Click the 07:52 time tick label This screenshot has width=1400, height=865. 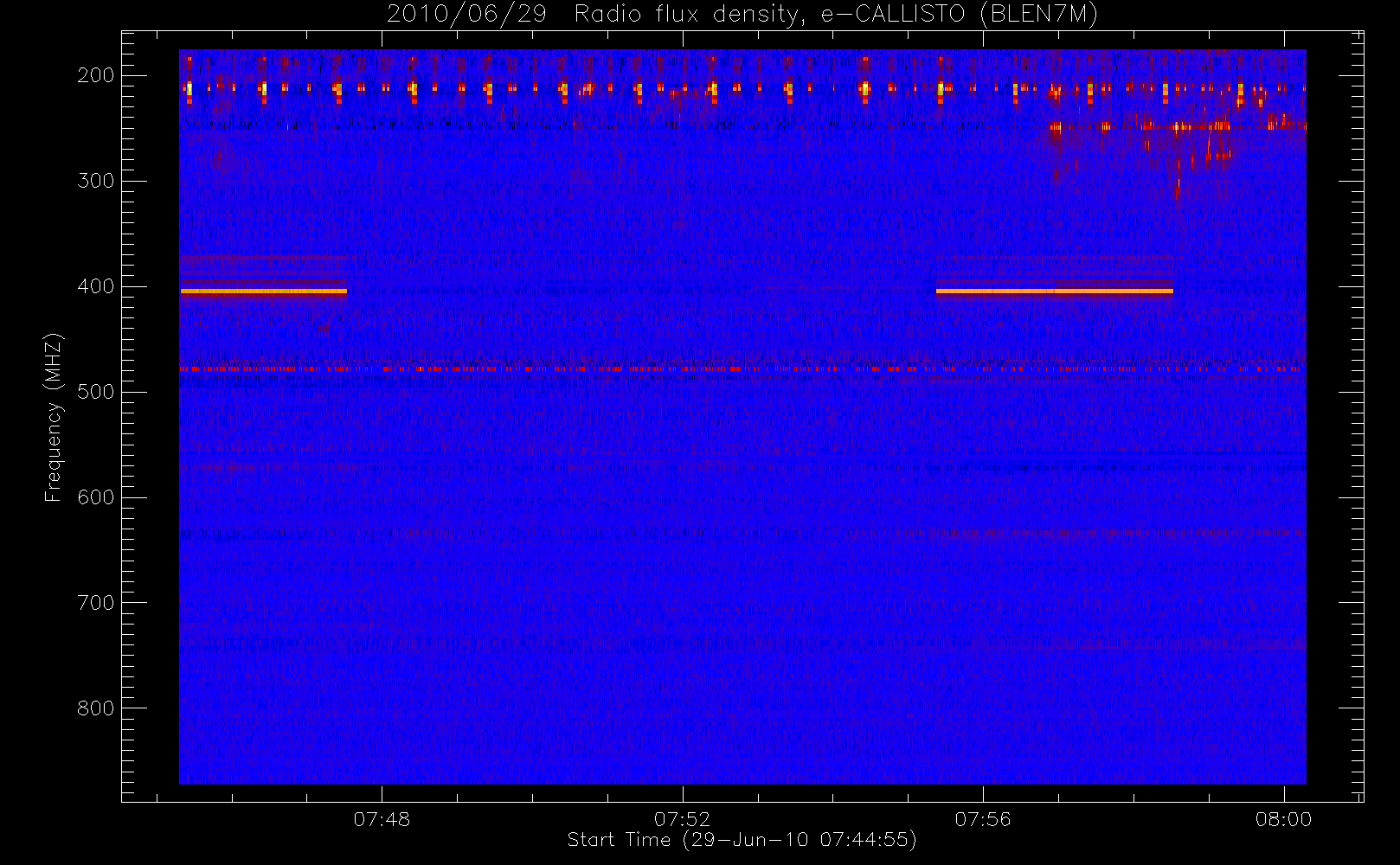682,819
